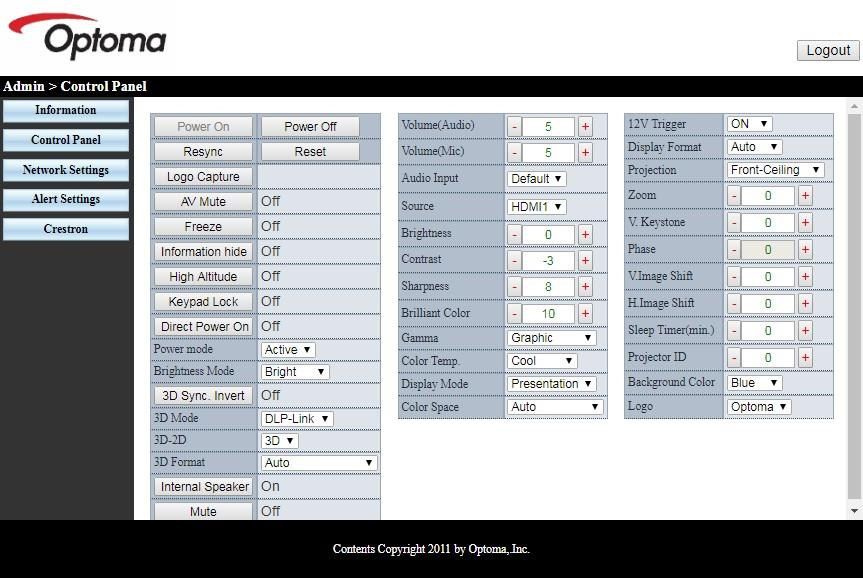
Task: Decrease Volume(Mic) with minus button
Action: (x=514, y=153)
